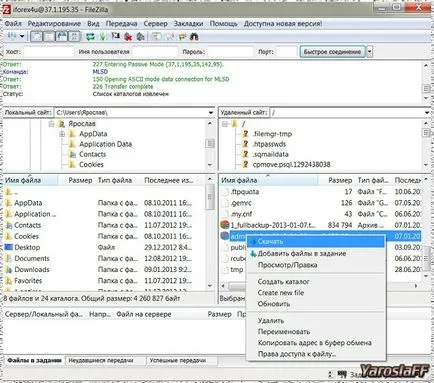Toggle transfer queue display in toolbar
Screen dimensions: 434x383
click(74, 36)
